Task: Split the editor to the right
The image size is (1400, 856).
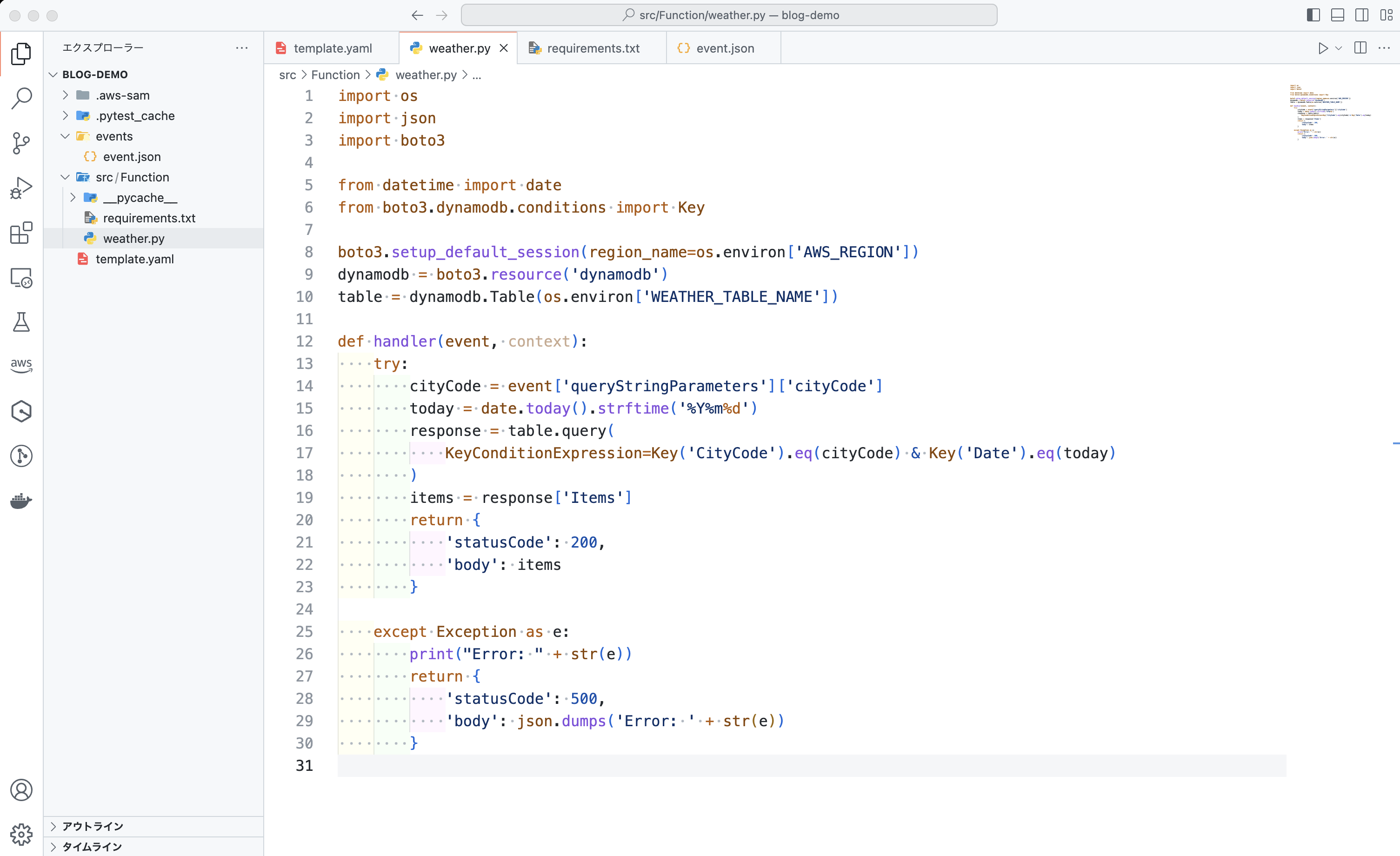Action: pos(1360,48)
